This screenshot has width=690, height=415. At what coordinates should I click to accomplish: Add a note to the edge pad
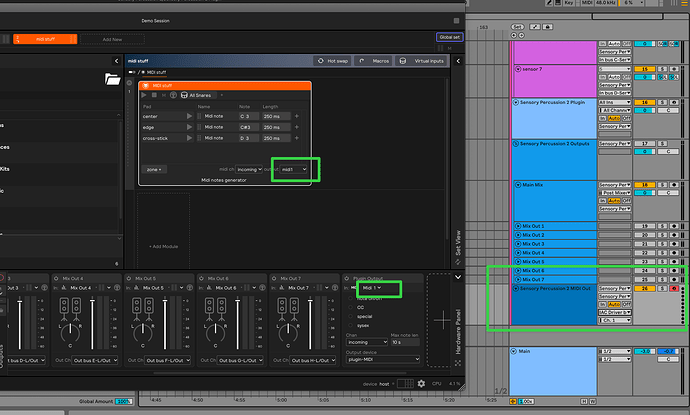point(297,127)
